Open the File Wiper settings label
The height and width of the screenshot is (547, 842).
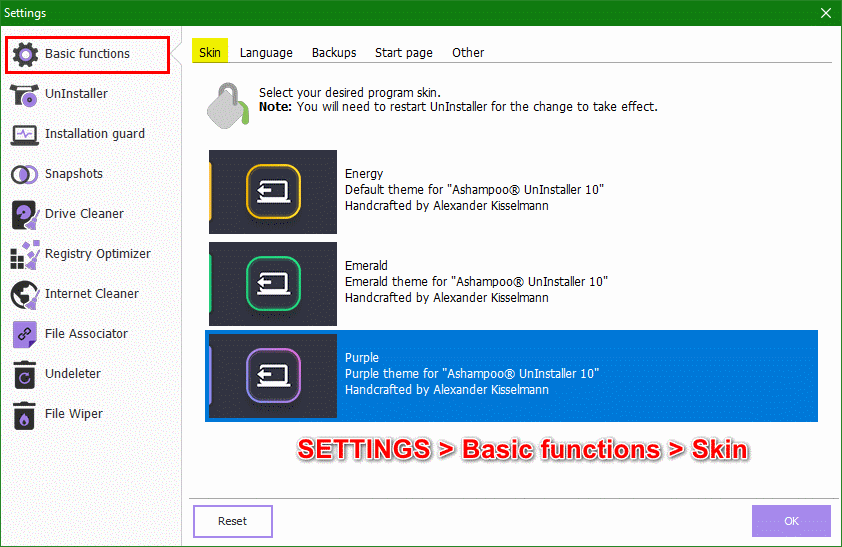(x=74, y=413)
